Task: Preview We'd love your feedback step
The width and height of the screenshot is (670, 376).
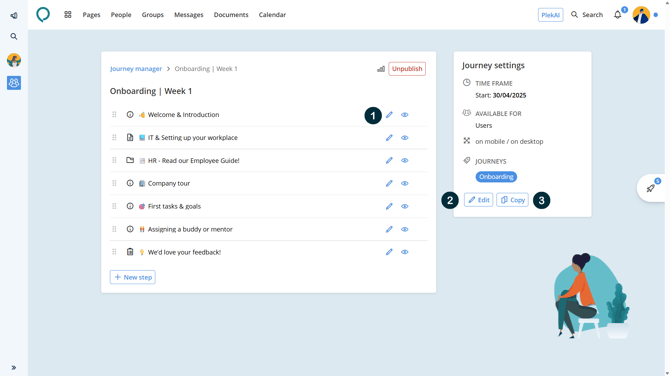Action: [x=405, y=252]
